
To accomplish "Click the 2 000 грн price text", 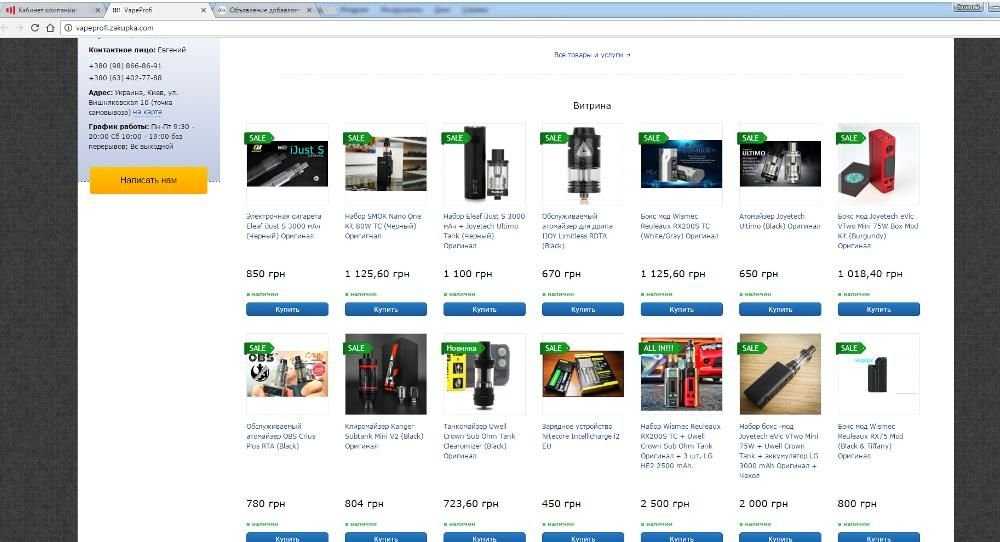I will tap(763, 504).
